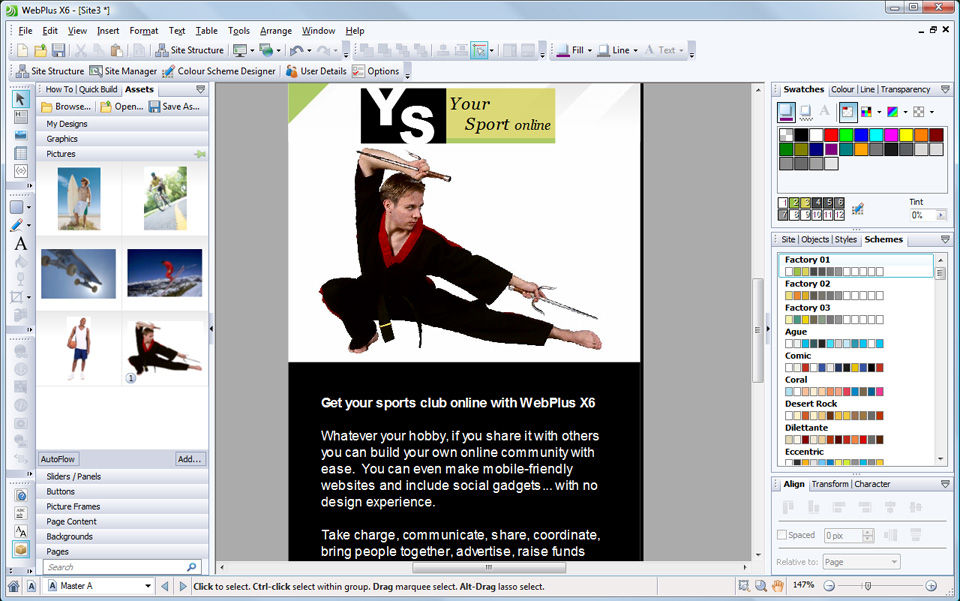Toggle the Spaced checkbox in Align panel
The image size is (960, 601).
[783, 536]
